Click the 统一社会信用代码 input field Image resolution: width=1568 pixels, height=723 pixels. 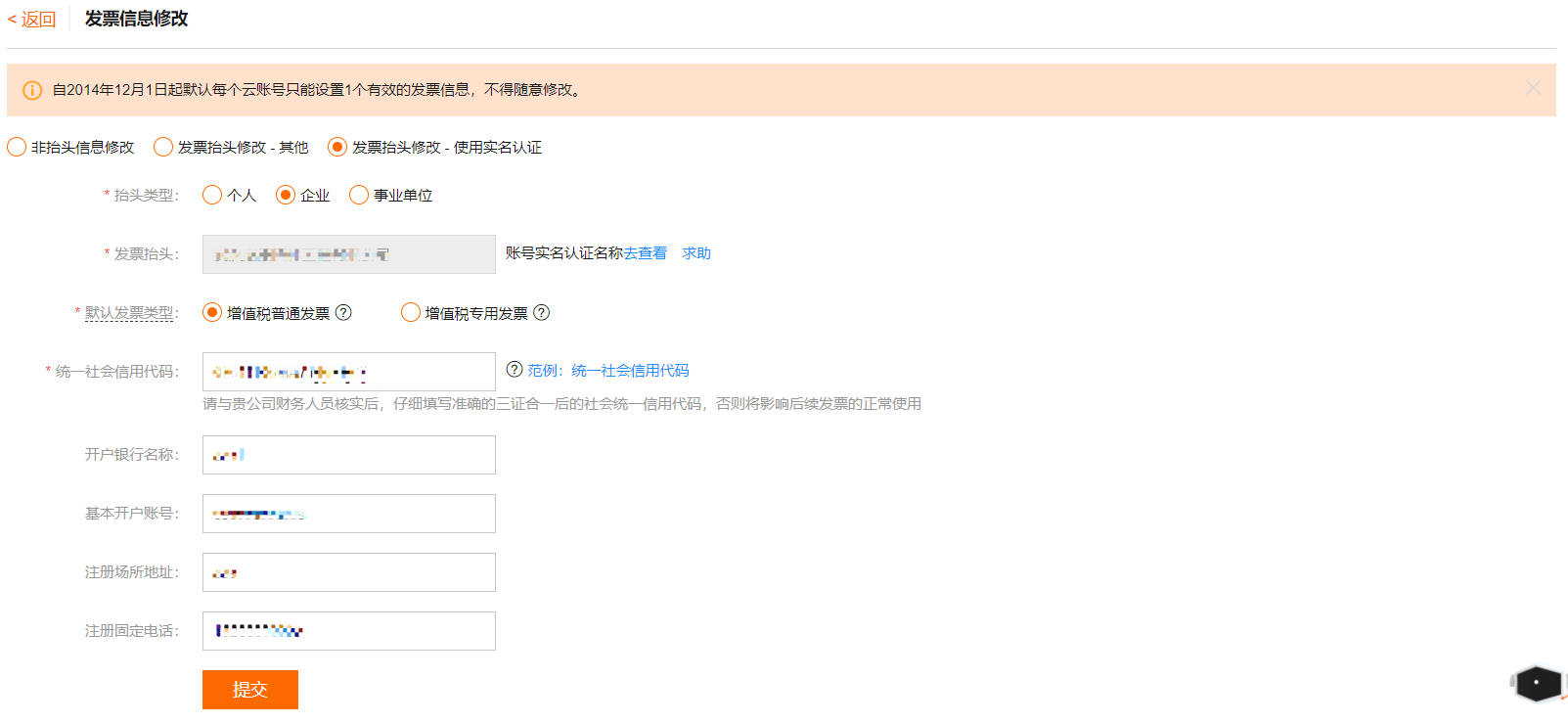(349, 372)
